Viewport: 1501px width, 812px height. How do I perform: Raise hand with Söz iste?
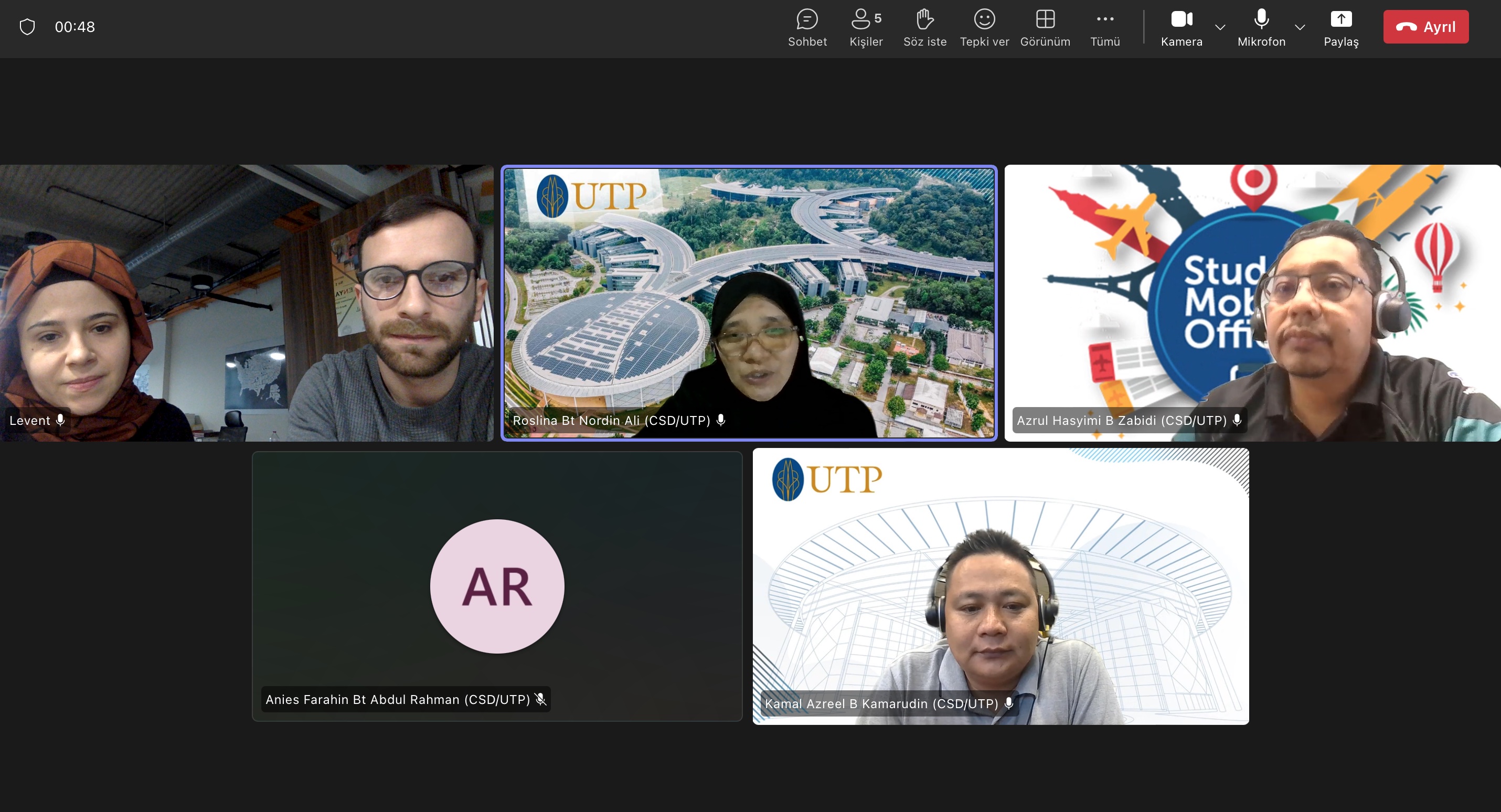(925, 27)
